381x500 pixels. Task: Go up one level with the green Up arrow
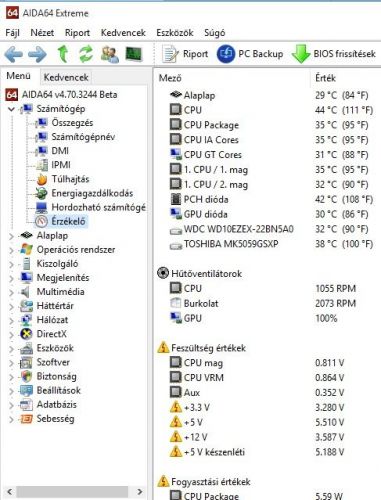tap(63, 54)
